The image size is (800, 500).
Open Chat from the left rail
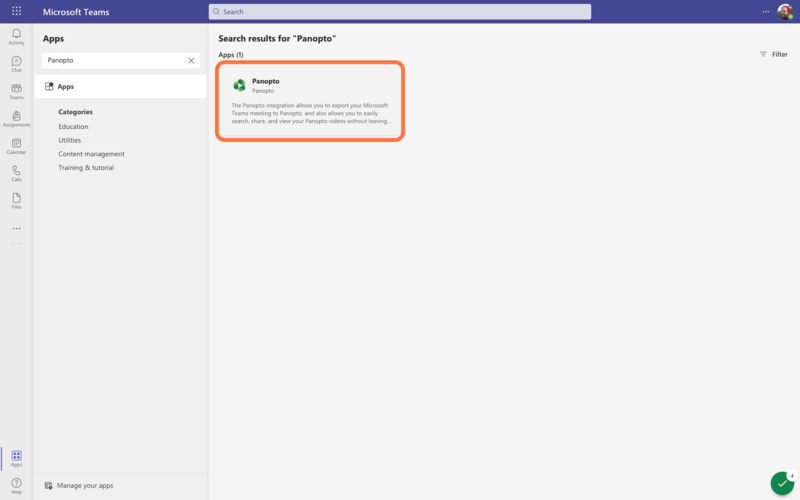[16, 64]
